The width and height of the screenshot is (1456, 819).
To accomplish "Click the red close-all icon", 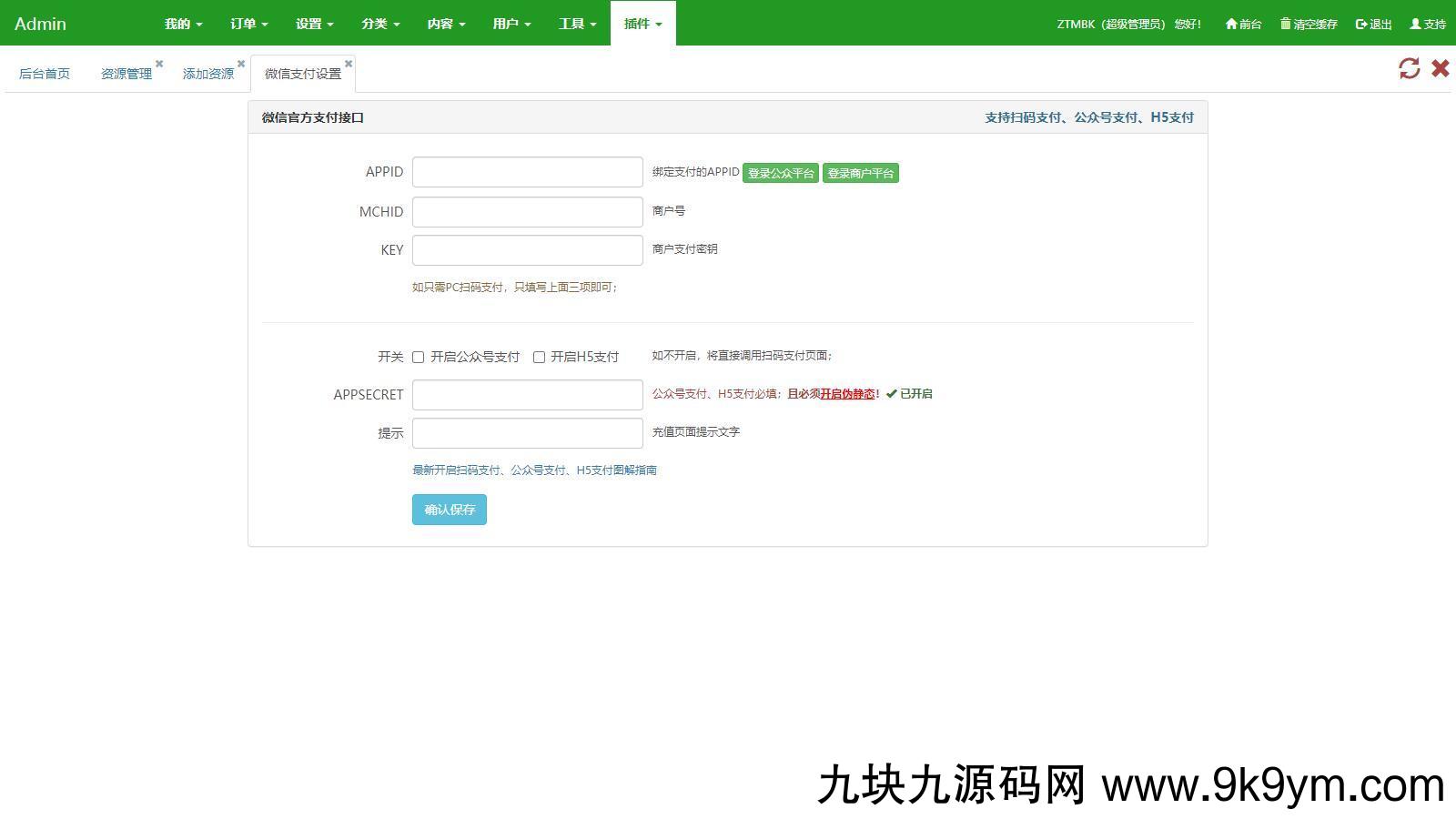I will point(1440,68).
